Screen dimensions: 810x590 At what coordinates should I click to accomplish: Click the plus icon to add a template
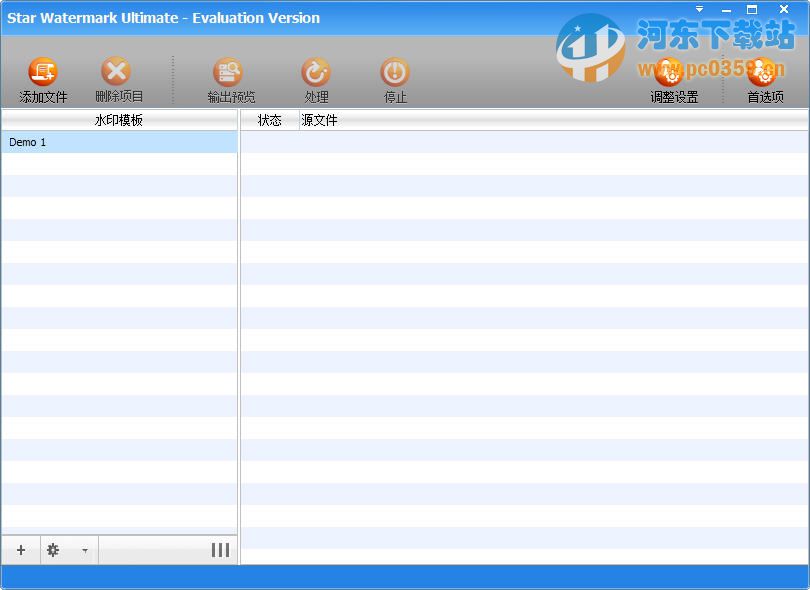[x=20, y=550]
